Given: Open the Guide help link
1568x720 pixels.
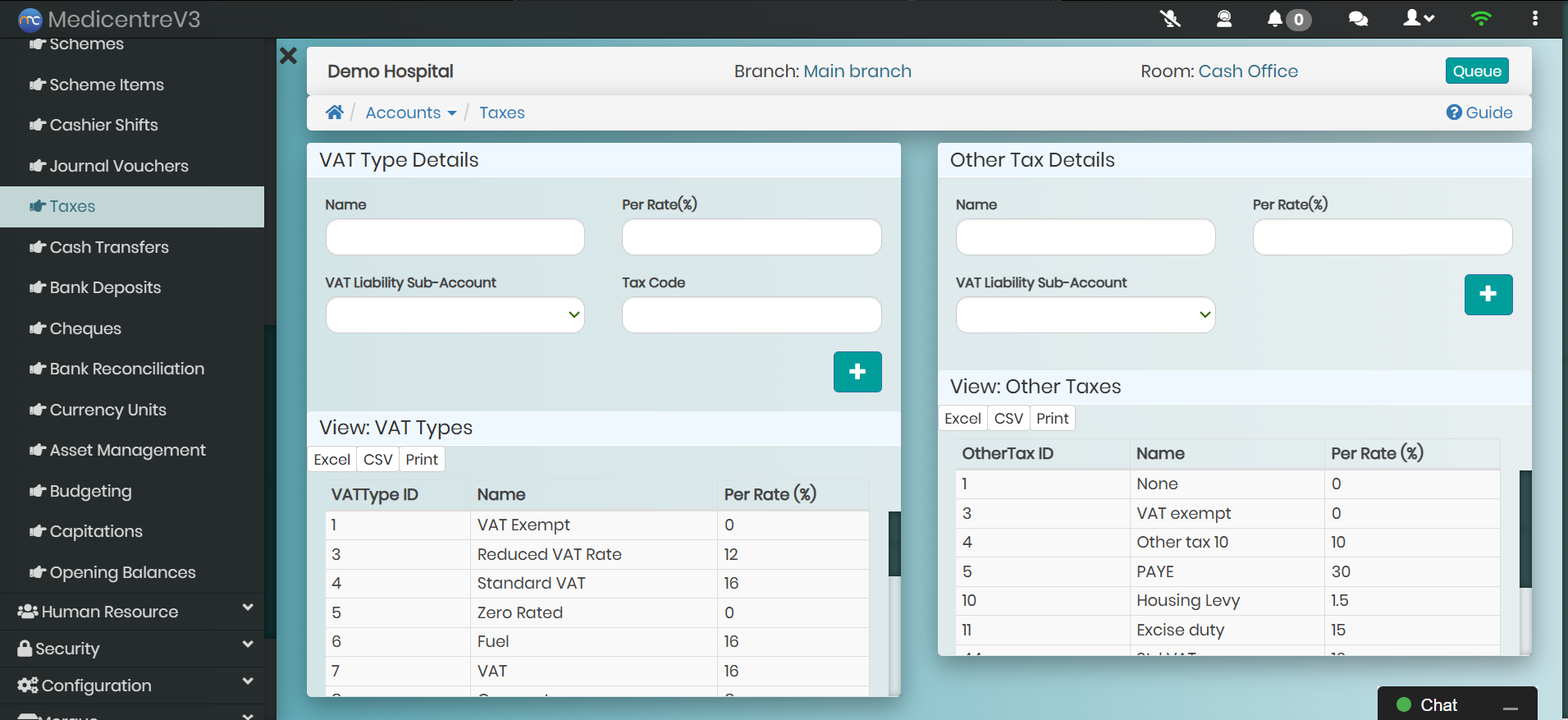Looking at the screenshot, I should [1479, 112].
